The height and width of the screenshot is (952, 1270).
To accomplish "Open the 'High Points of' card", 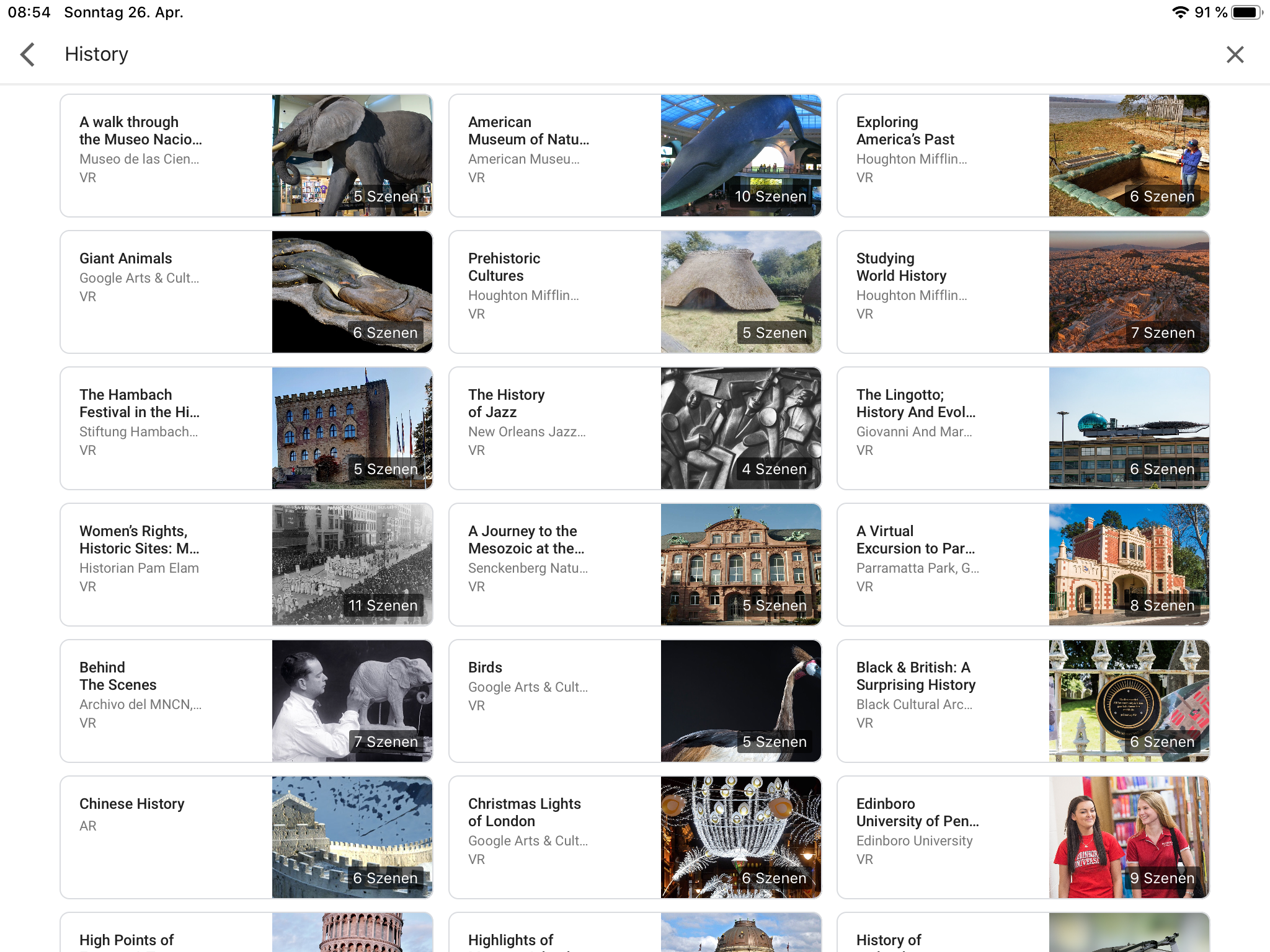I will click(x=246, y=932).
